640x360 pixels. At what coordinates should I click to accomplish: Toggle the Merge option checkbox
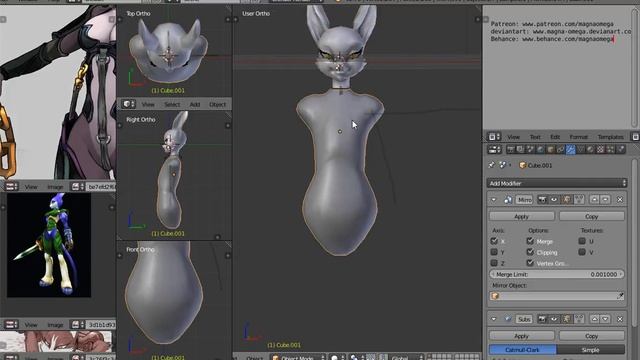coord(530,241)
